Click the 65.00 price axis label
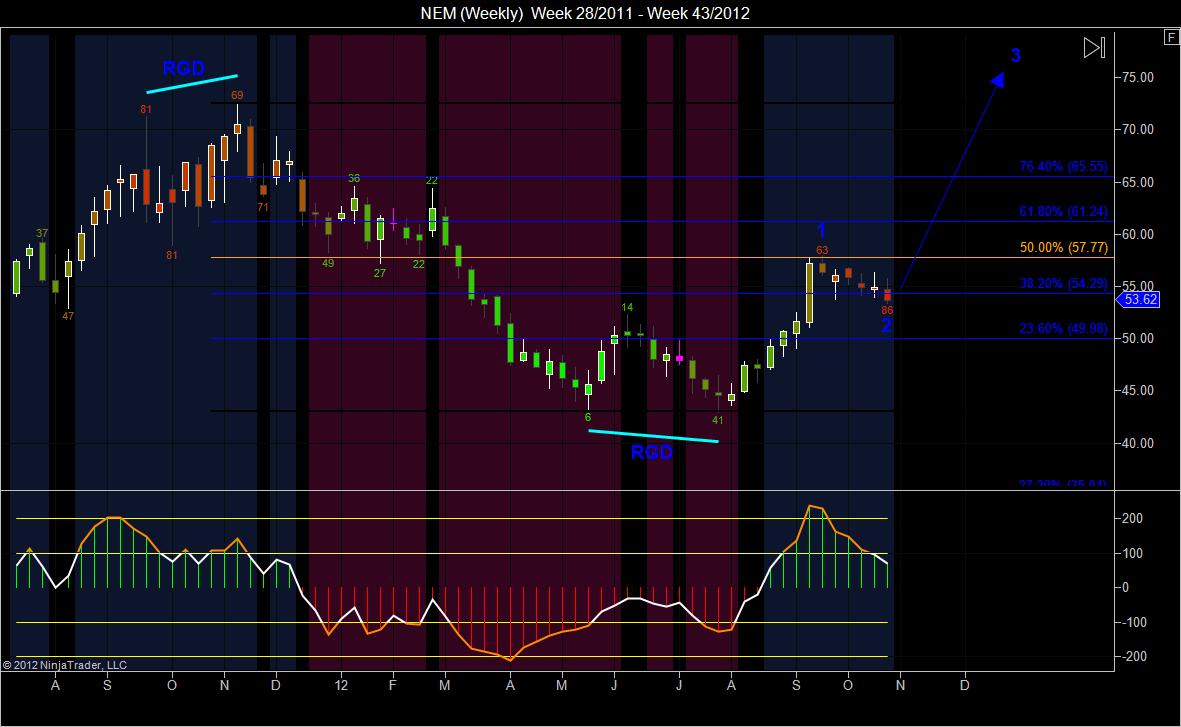 click(x=1137, y=182)
